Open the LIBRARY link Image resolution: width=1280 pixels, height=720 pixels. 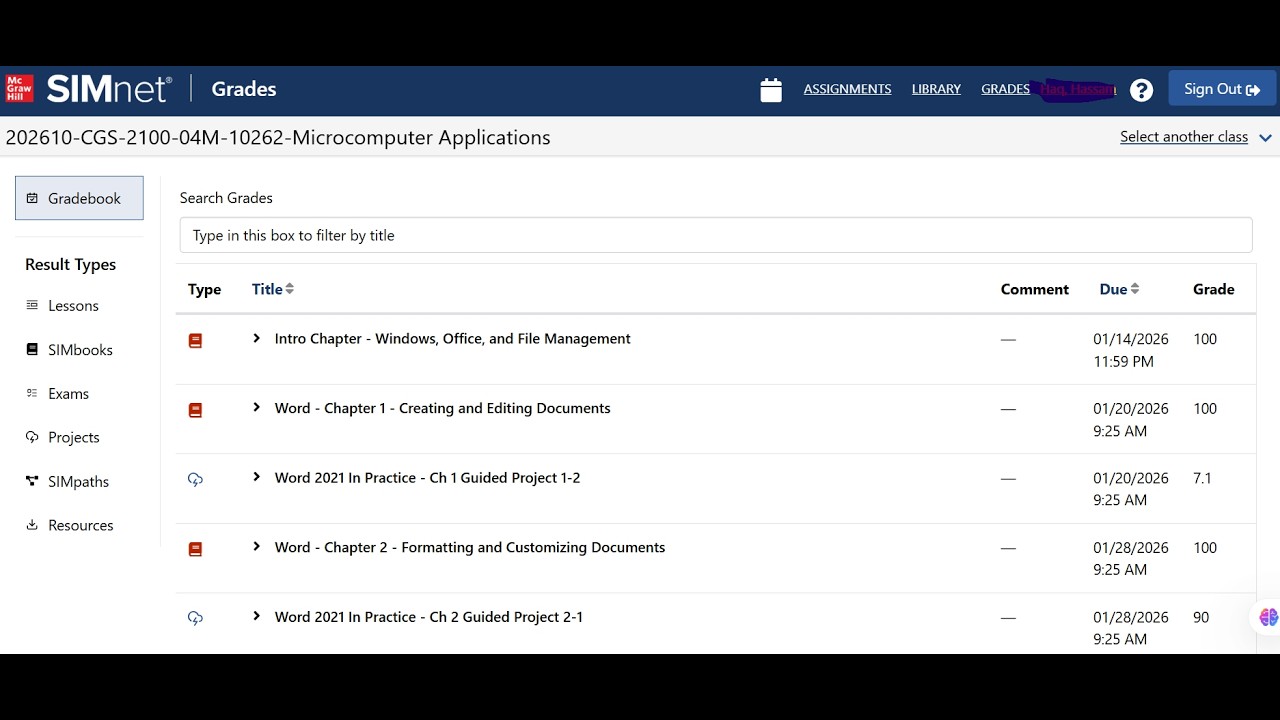pos(936,89)
